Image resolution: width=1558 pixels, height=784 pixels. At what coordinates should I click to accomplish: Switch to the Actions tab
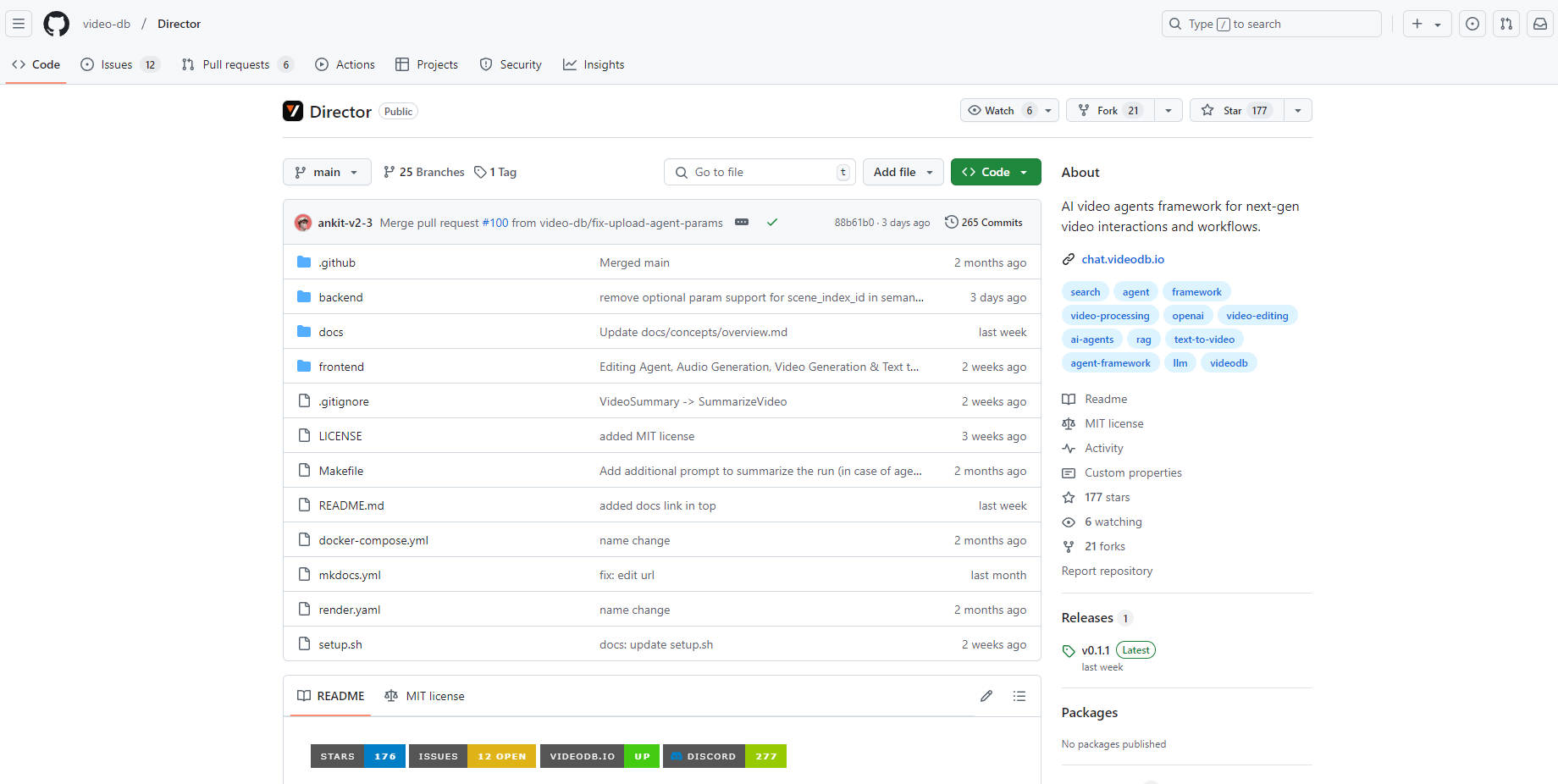click(x=345, y=64)
